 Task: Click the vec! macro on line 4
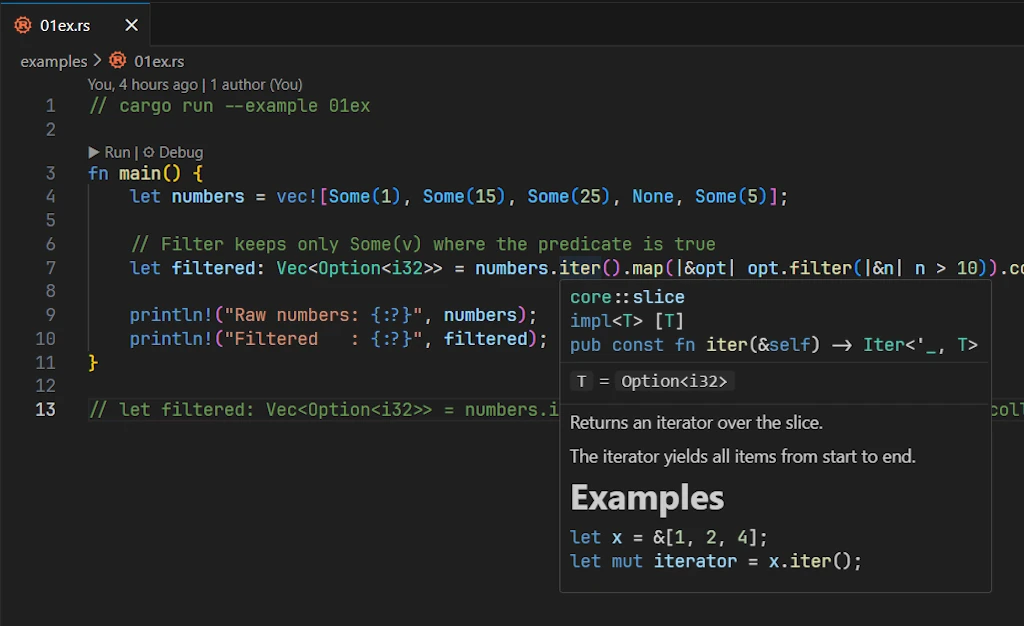296,197
